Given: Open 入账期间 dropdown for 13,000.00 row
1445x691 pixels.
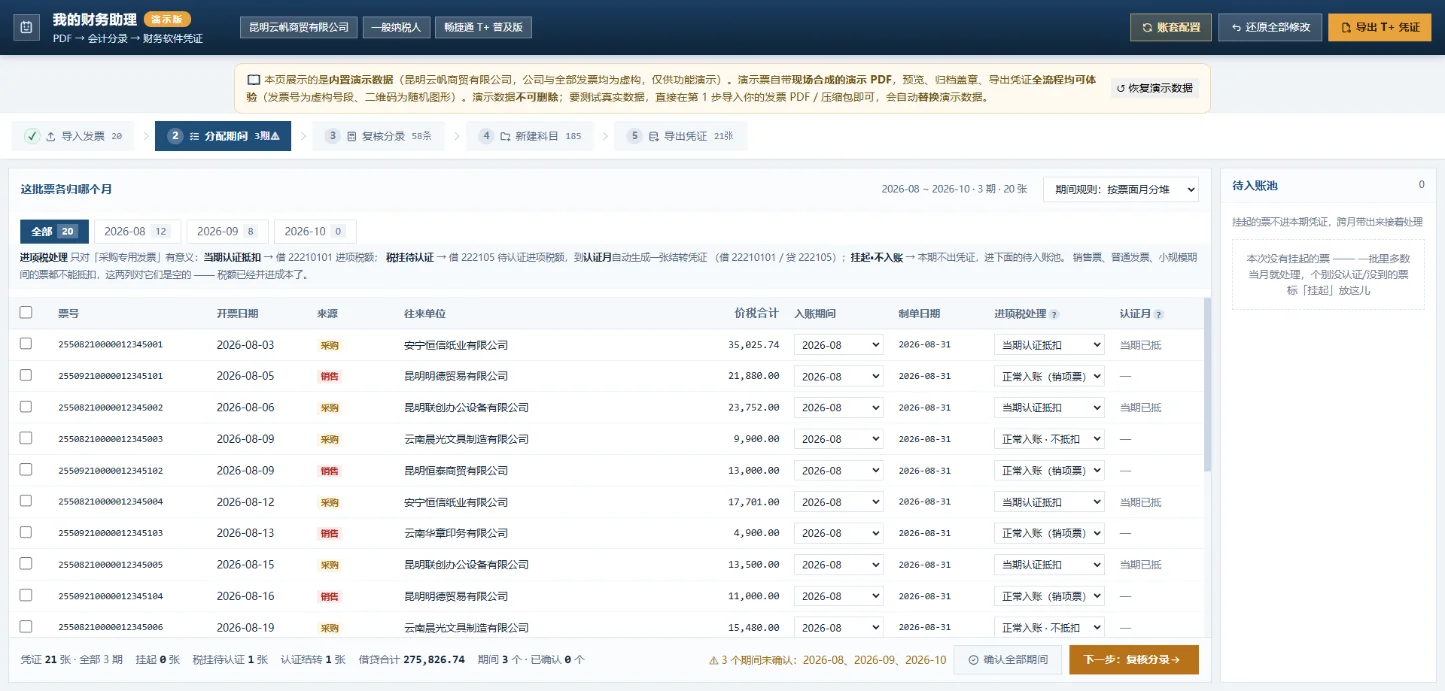Looking at the screenshot, I should pyautogui.click(x=839, y=470).
